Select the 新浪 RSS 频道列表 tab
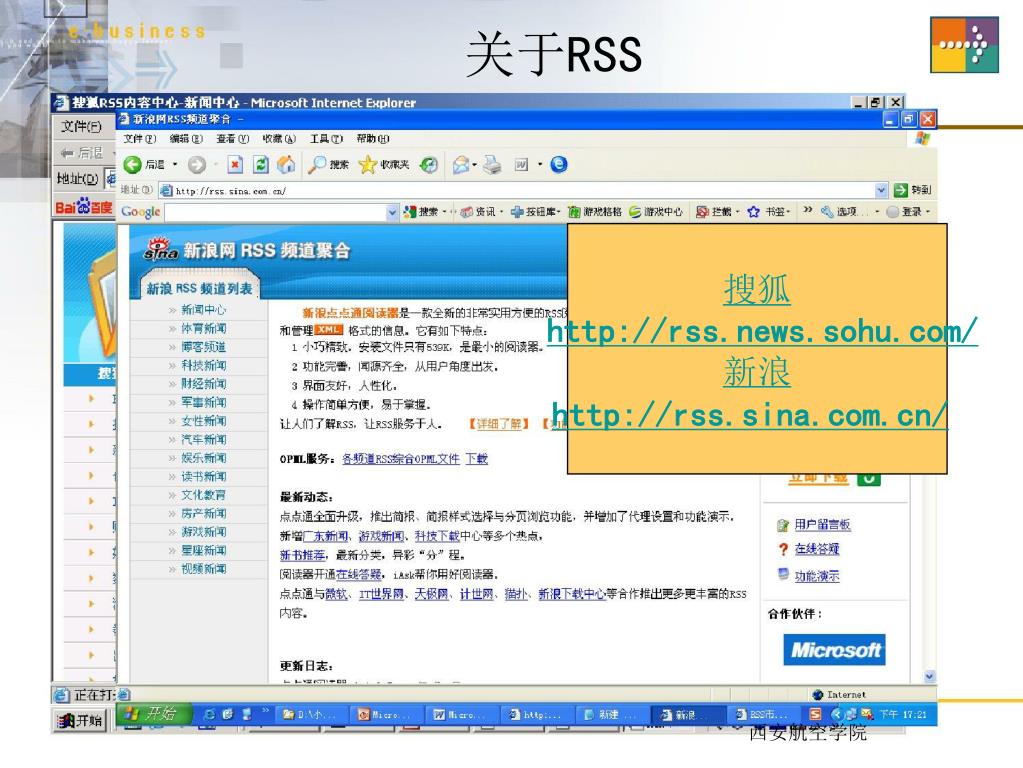This screenshot has height=768, width=1023. pos(199,288)
